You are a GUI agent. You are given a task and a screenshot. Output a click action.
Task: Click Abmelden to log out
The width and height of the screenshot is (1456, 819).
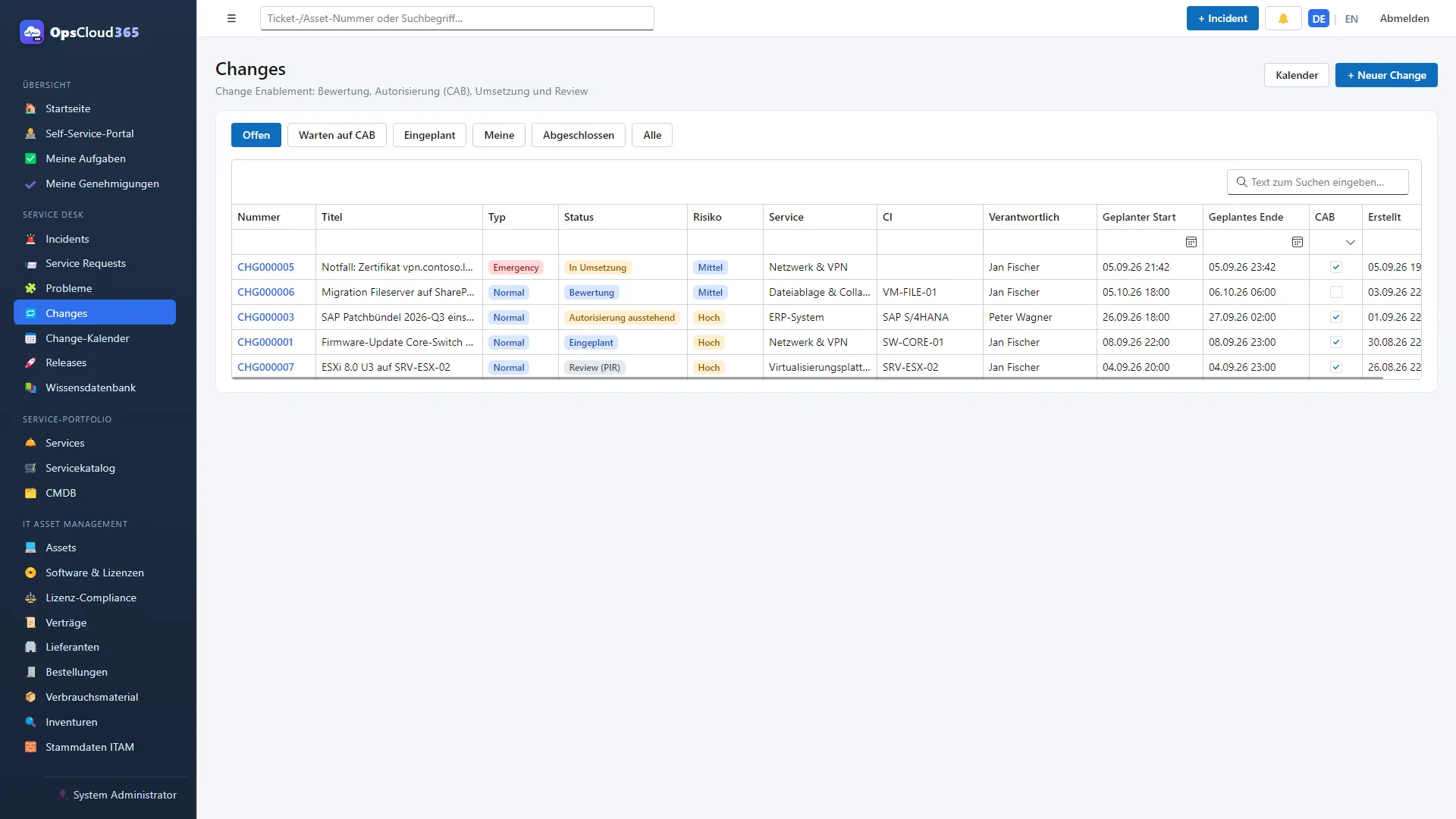point(1404,18)
